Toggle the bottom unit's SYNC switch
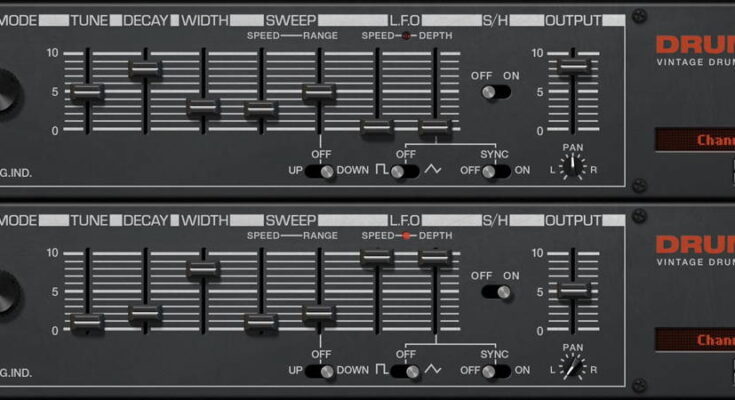The image size is (735, 400). tap(490, 371)
